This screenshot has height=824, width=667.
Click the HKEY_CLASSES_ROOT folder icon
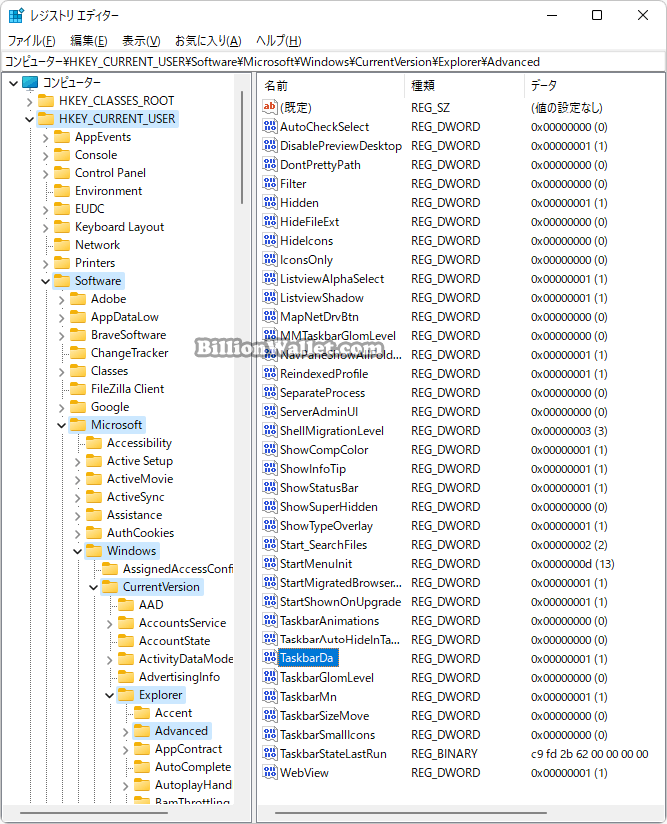(x=46, y=100)
